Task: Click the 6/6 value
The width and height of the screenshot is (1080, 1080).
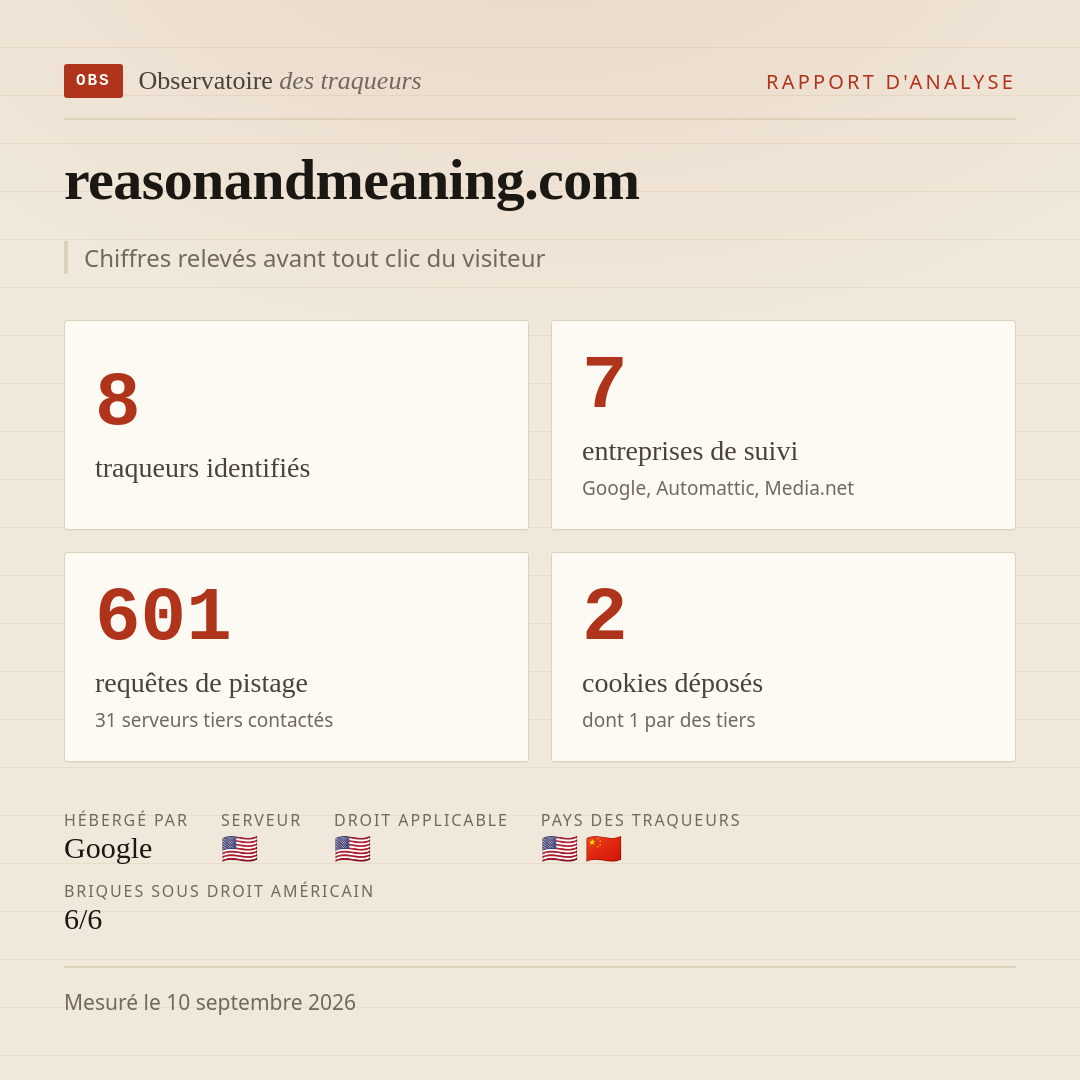Action: click(83, 920)
